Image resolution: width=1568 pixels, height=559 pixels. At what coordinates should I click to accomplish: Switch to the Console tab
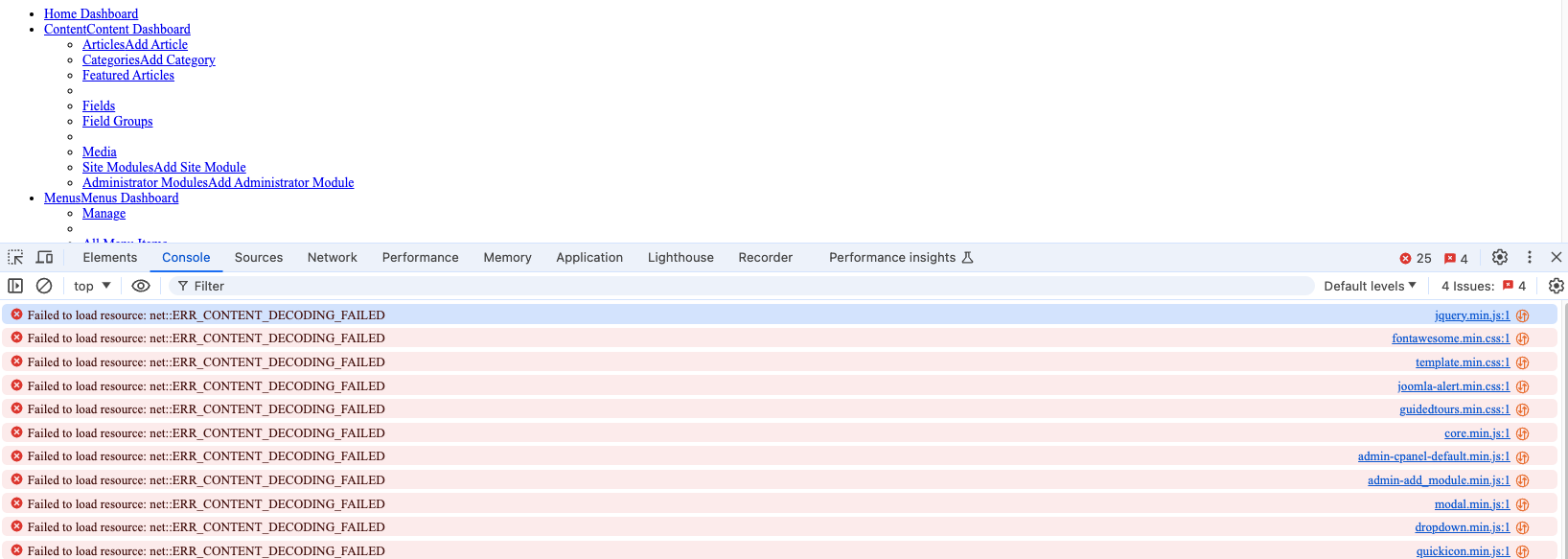[186, 257]
